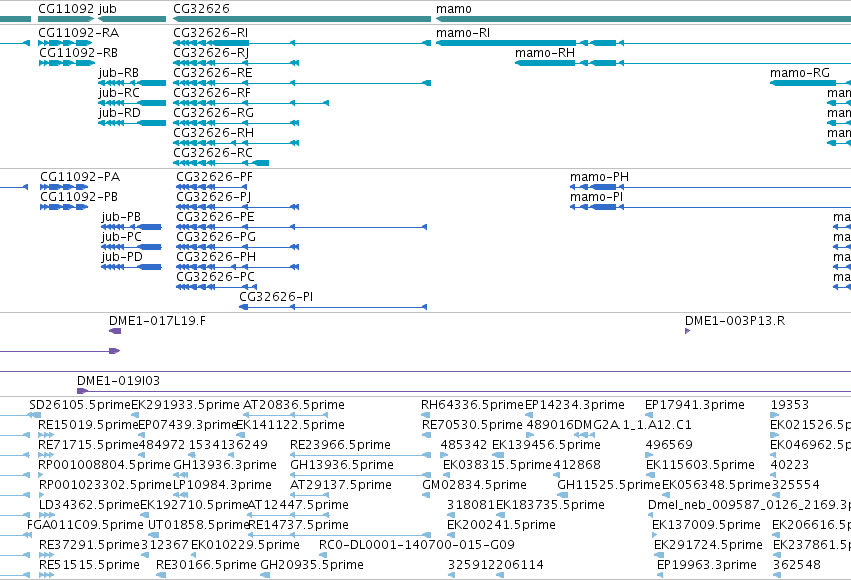Viewport: 851px width, 580px height.
Task: Click protein jub-PC
Action: (x=122, y=238)
